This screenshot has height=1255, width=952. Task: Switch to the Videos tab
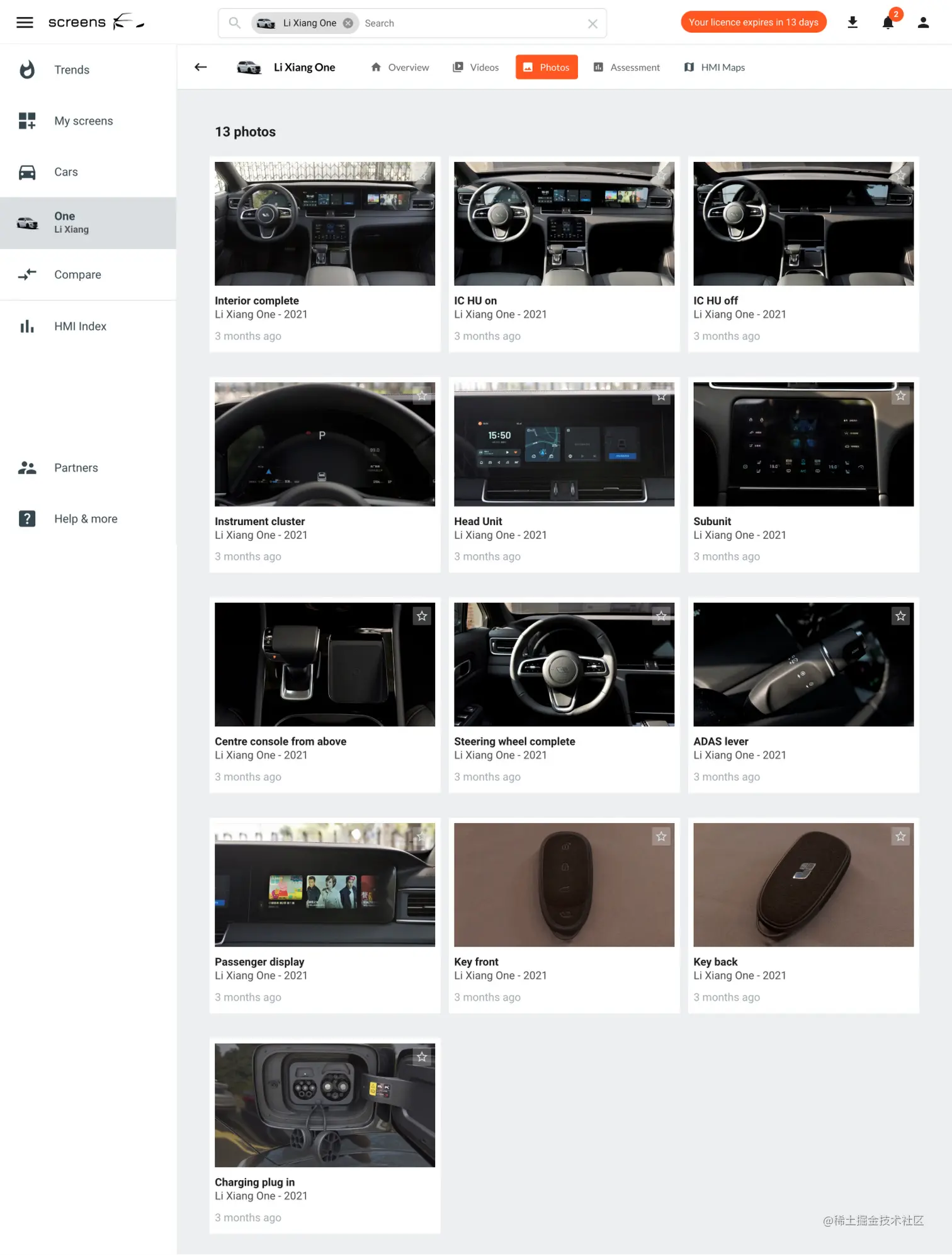[476, 67]
